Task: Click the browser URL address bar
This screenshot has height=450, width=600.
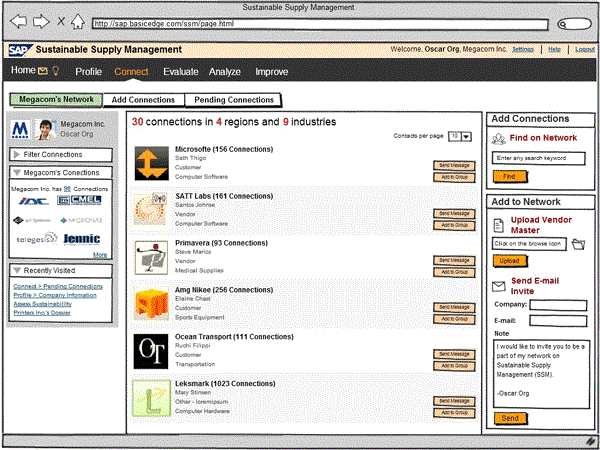Action: pyautogui.click(x=320, y=24)
